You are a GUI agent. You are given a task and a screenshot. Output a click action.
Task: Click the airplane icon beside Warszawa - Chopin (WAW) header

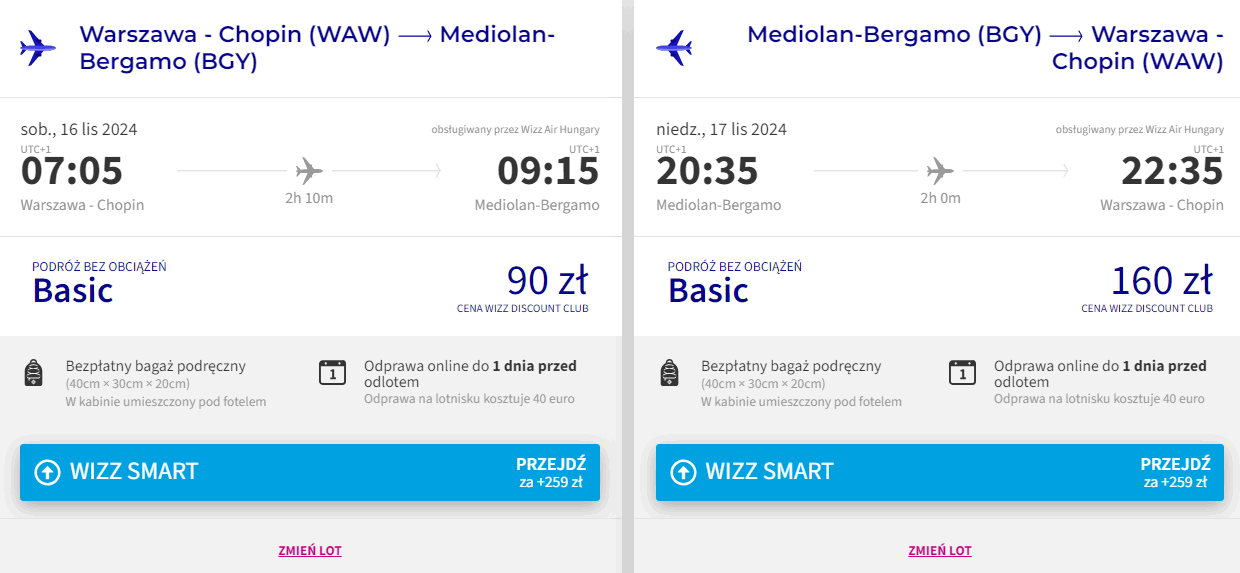point(38,47)
